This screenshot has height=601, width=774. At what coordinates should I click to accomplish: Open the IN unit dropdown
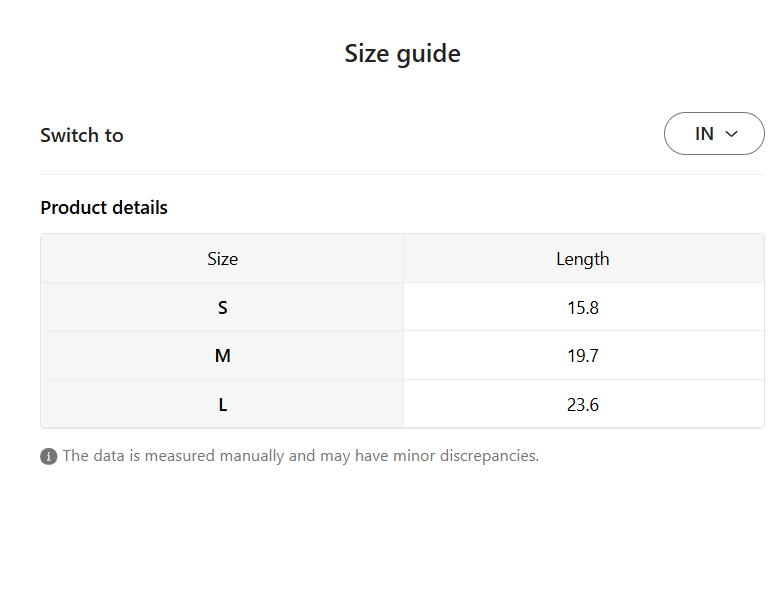click(x=714, y=134)
